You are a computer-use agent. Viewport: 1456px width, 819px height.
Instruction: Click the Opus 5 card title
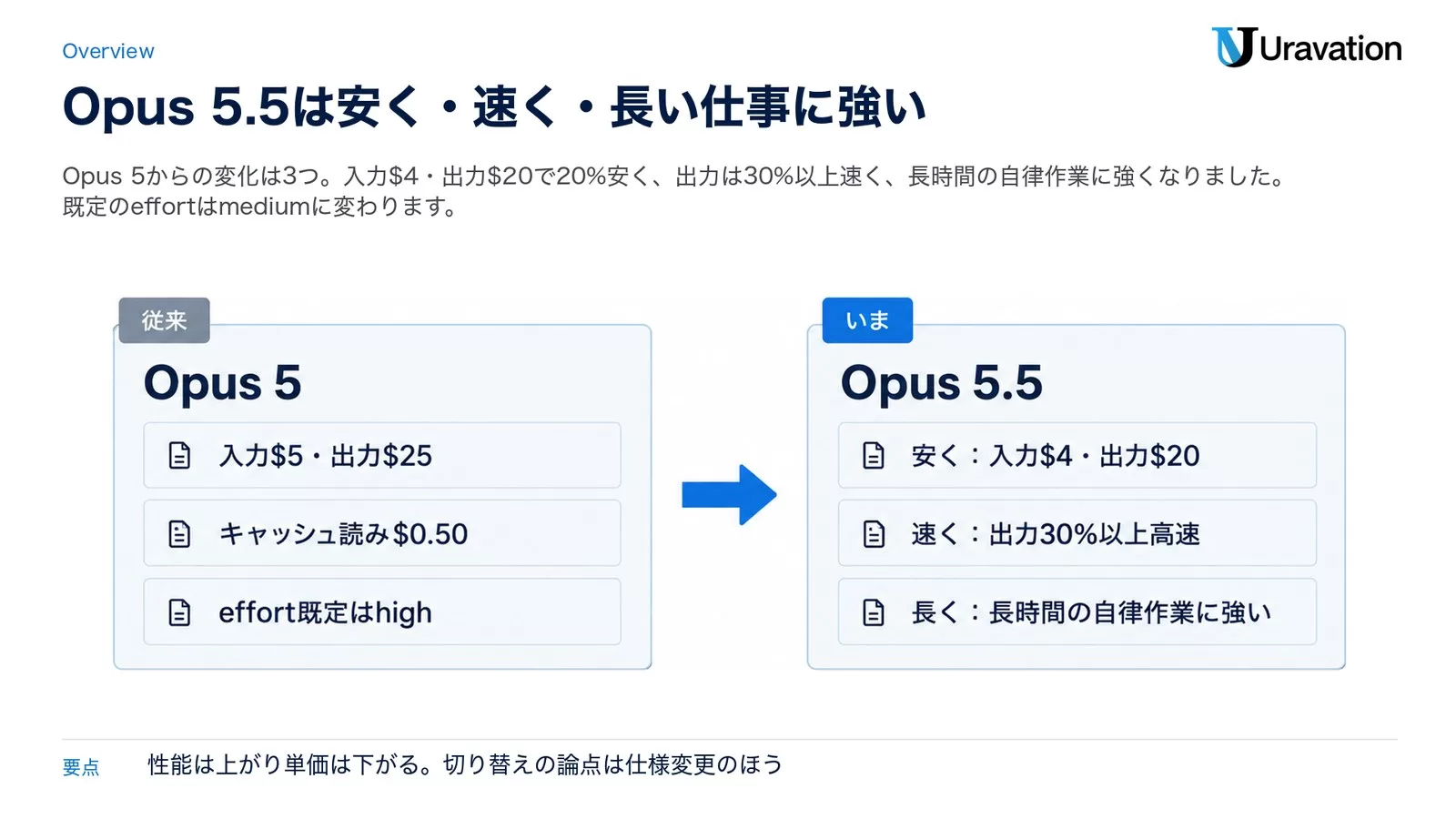(223, 383)
